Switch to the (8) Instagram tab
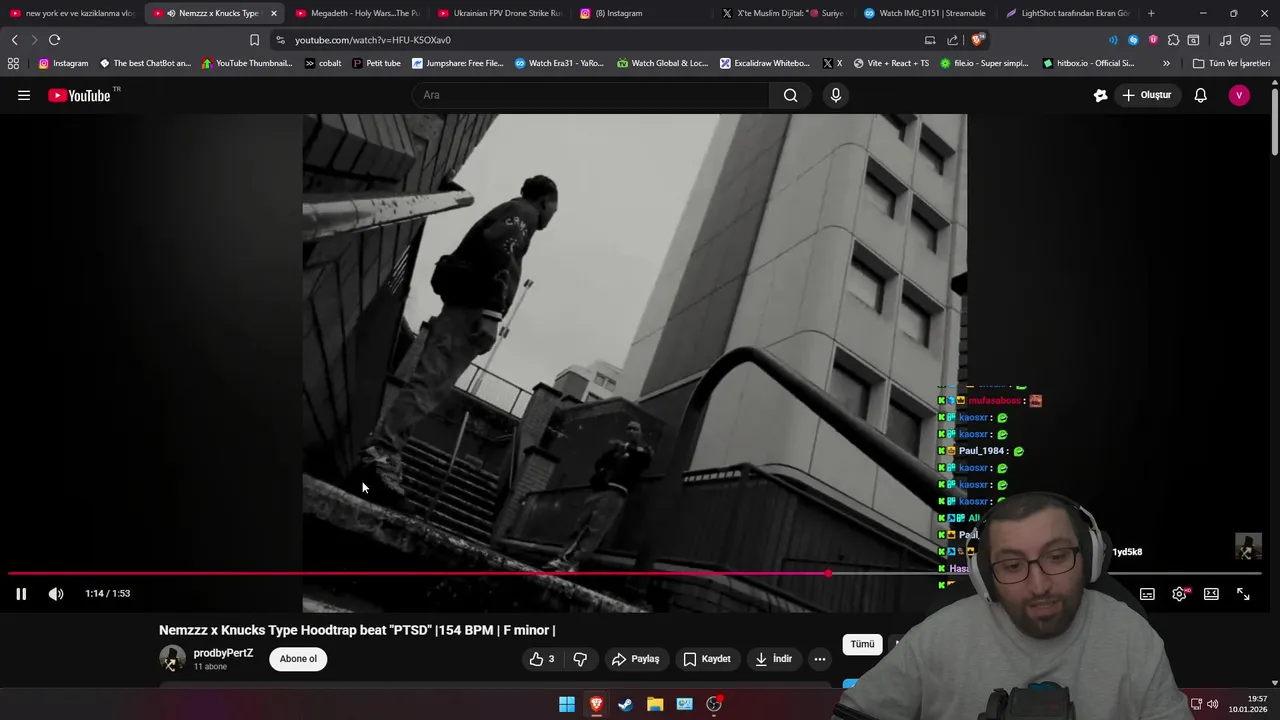This screenshot has height=720, width=1280. tap(642, 13)
